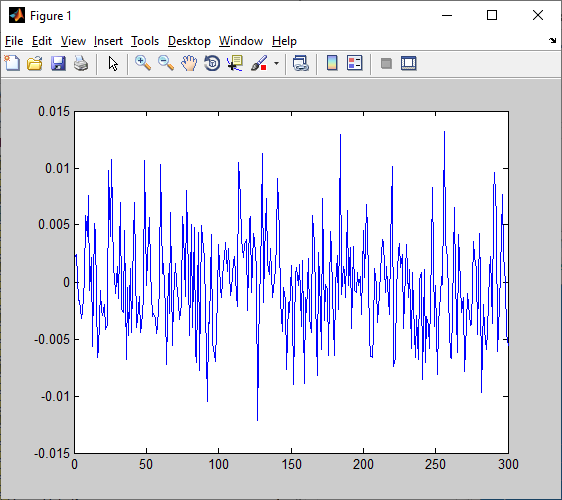The image size is (562, 500).
Task: Select the Brush data tool
Action: pos(259,63)
